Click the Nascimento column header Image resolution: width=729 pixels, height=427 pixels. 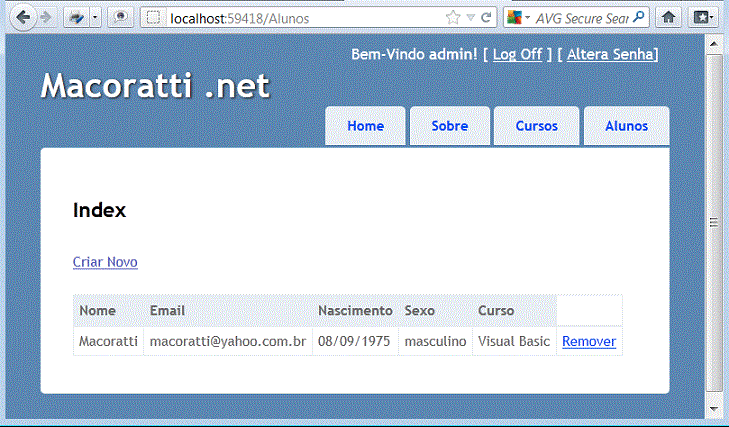[355, 310]
